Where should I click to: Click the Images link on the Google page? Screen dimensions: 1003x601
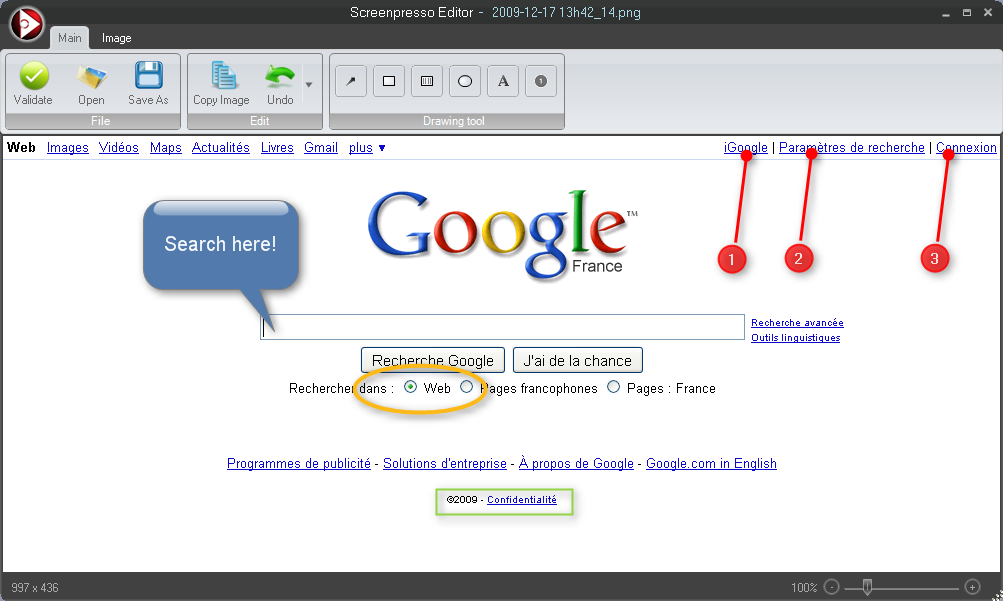[68, 148]
